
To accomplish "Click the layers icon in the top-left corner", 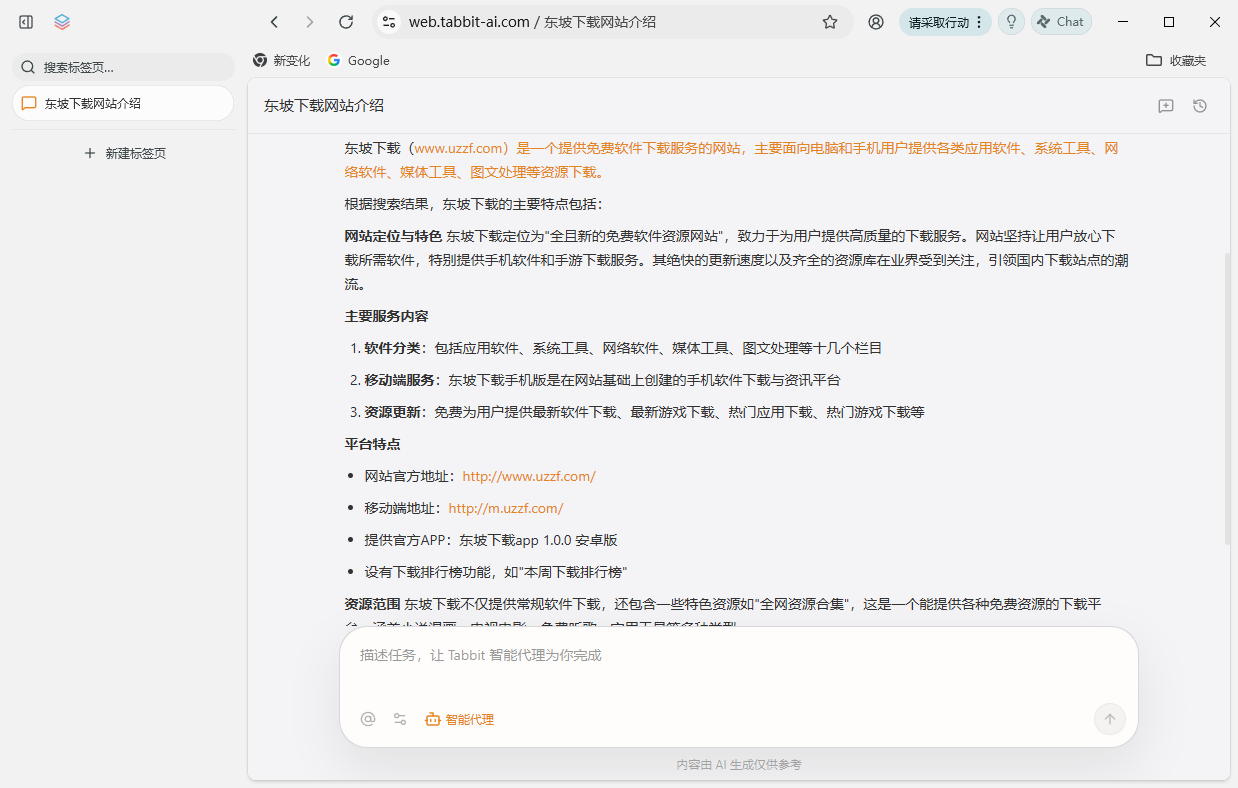I will click(62, 21).
